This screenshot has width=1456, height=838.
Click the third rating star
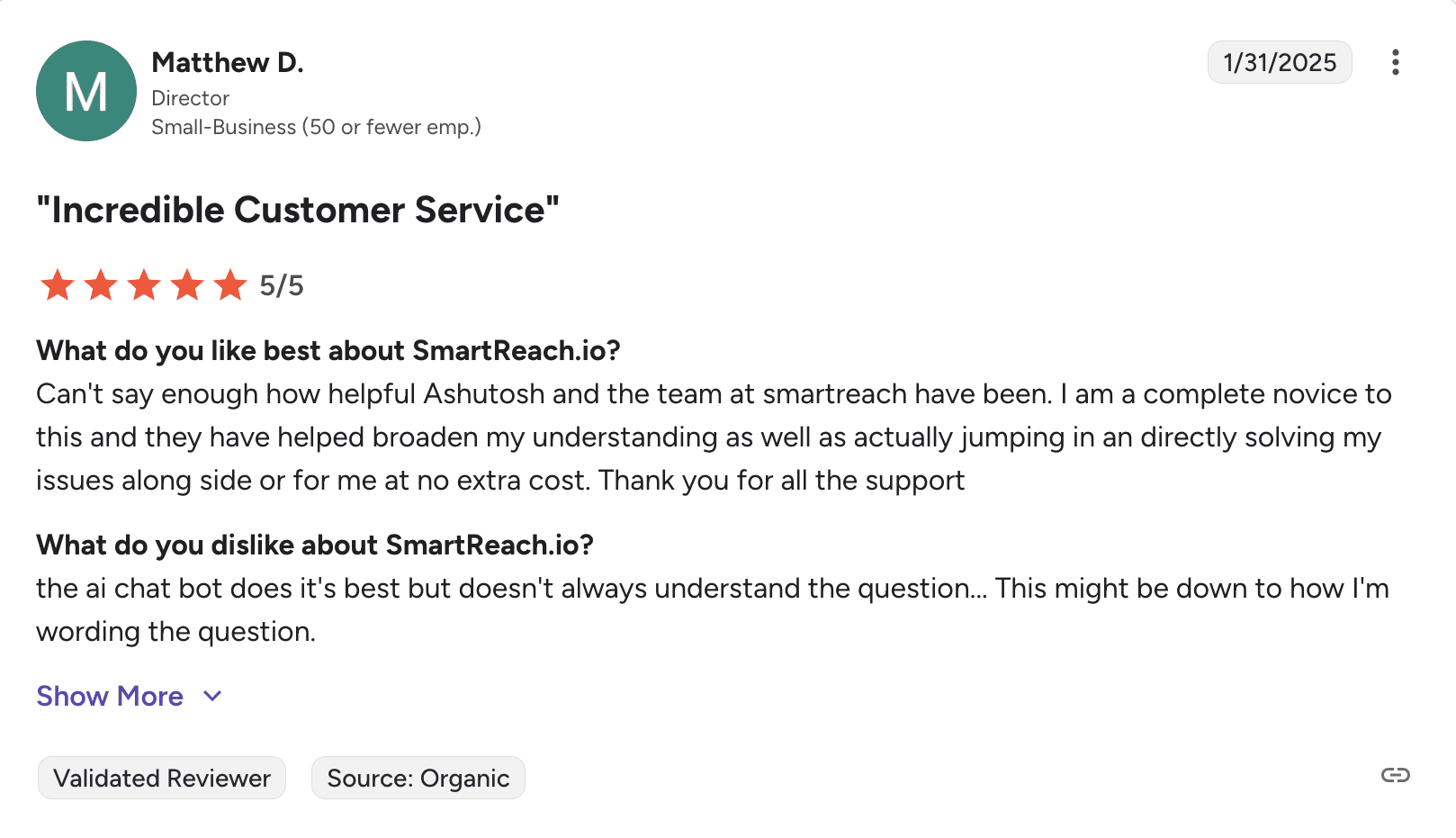tap(144, 285)
